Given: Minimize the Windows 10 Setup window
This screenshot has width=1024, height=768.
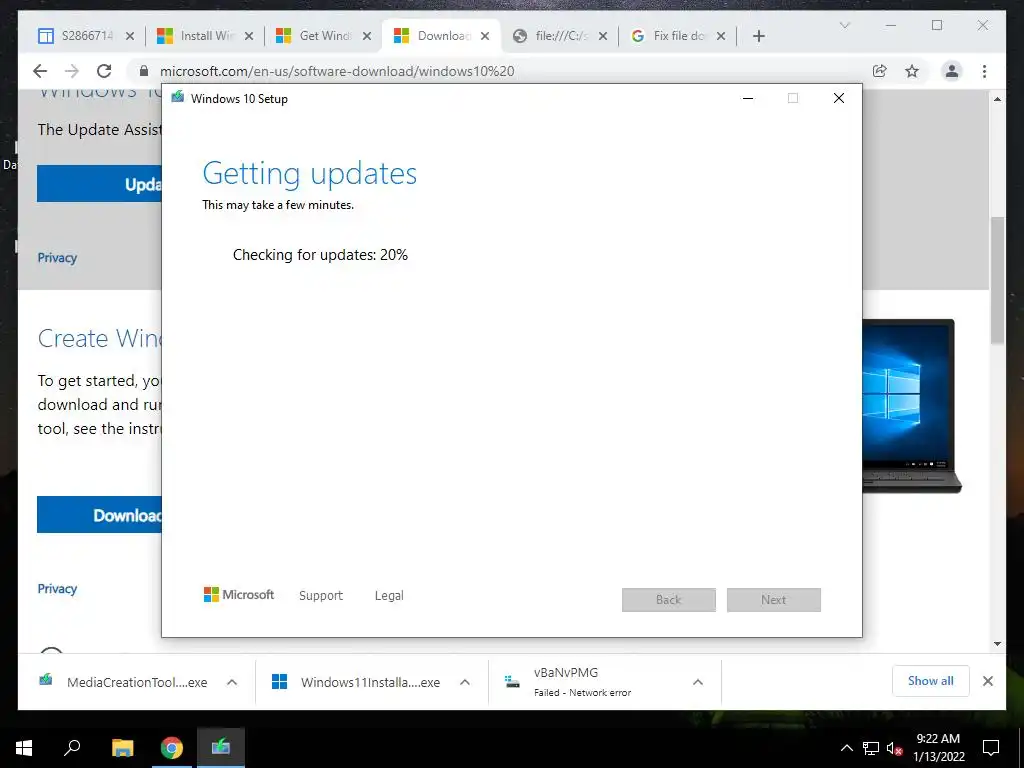Looking at the screenshot, I should (x=748, y=99).
